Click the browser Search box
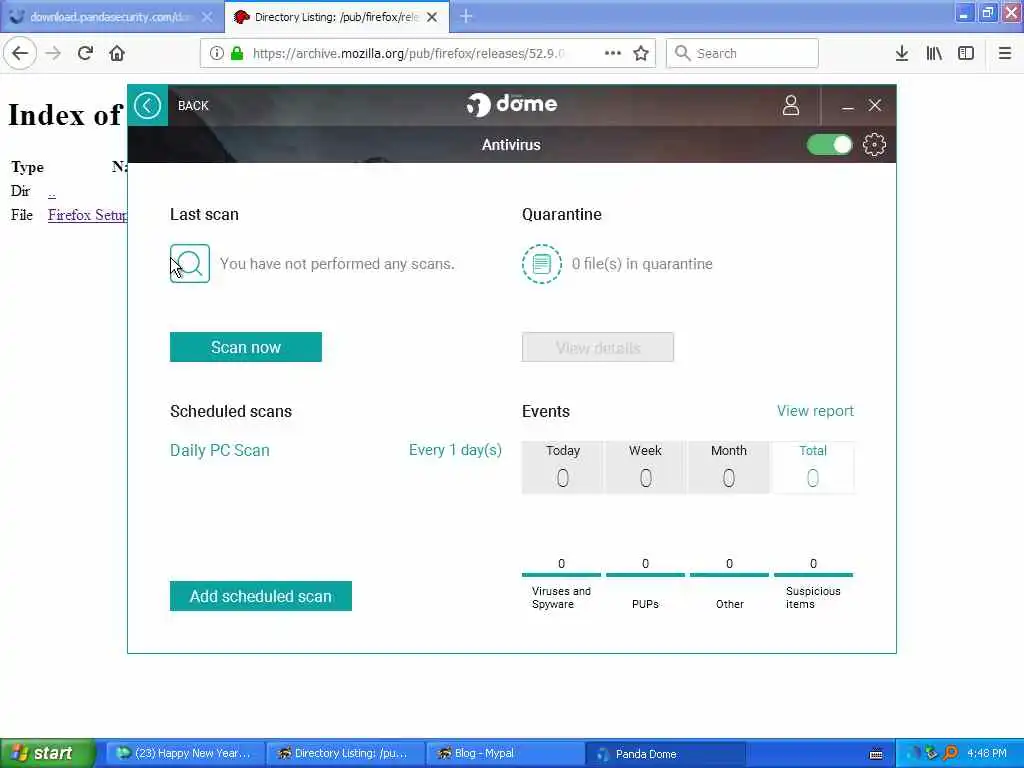This screenshot has width=1024, height=768. click(x=742, y=54)
